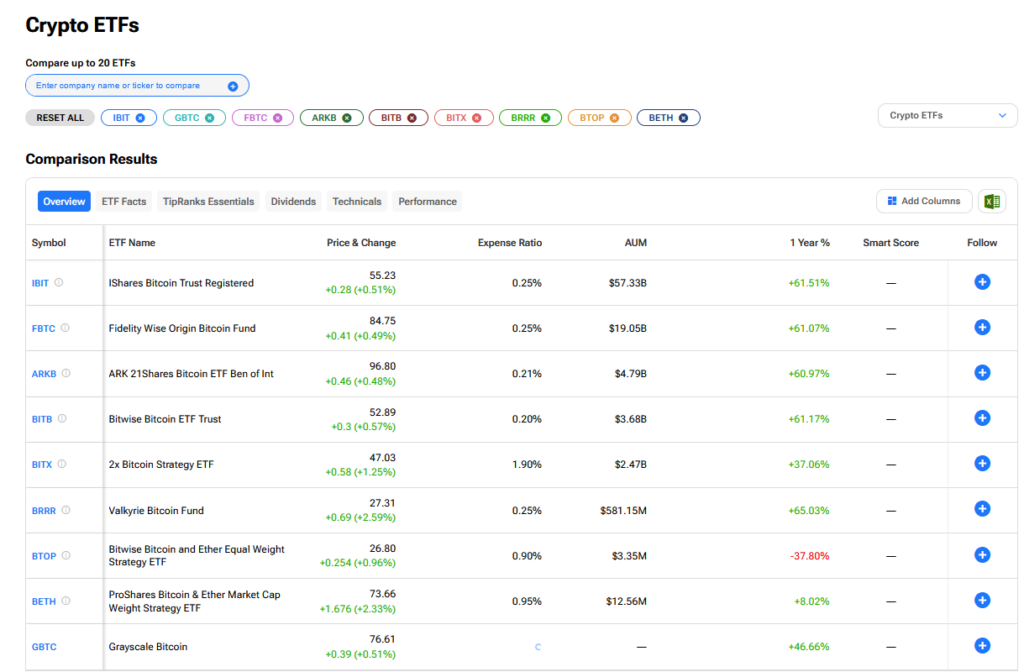1024x672 pixels.
Task: Show info icon next to BETH symbol
Action: click(x=66, y=601)
